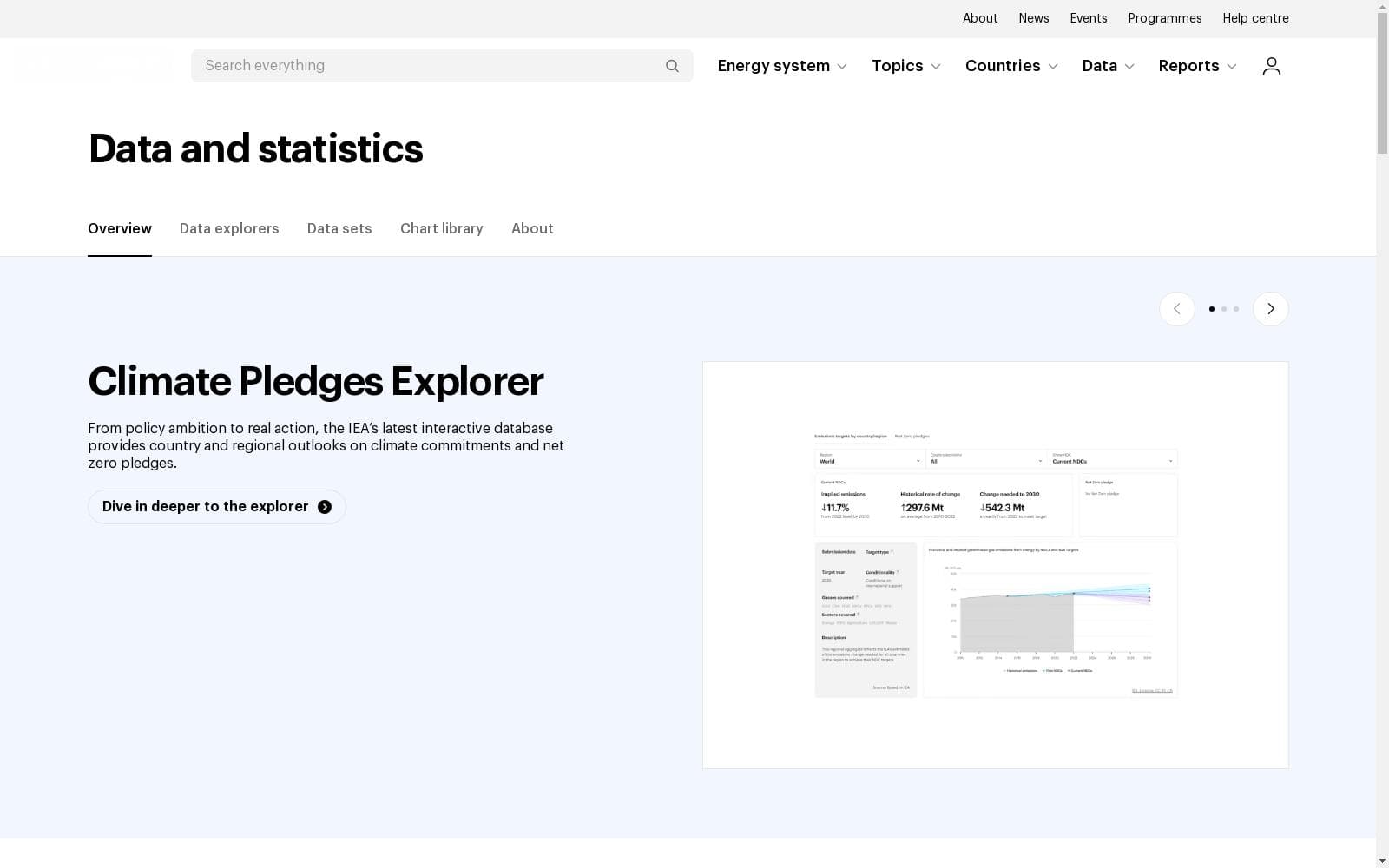Open the Chart library tab
Screen dimensions: 1389x868
(442, 228)
